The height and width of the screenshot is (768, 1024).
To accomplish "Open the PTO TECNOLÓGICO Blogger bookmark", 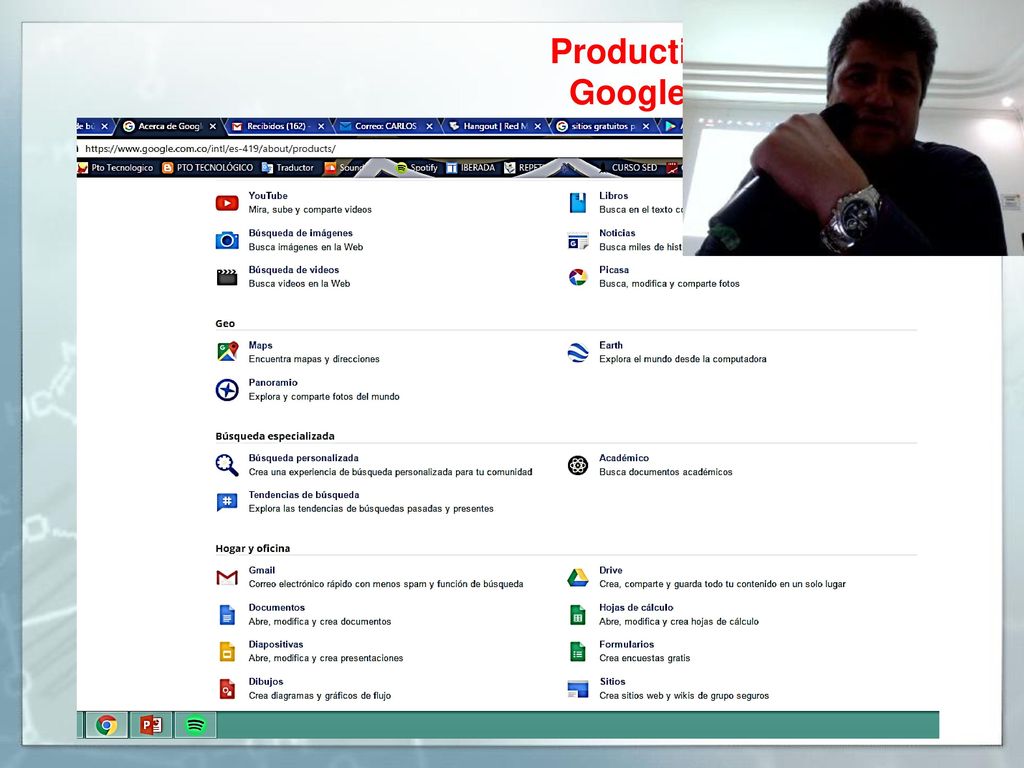I will pos(208,168).
